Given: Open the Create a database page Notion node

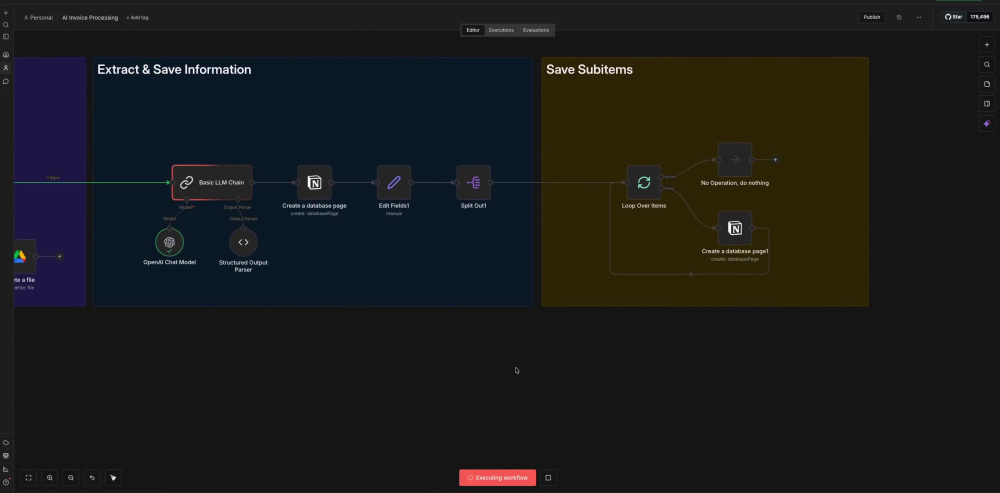Looking at the screenshot, I should click(314, 182).
